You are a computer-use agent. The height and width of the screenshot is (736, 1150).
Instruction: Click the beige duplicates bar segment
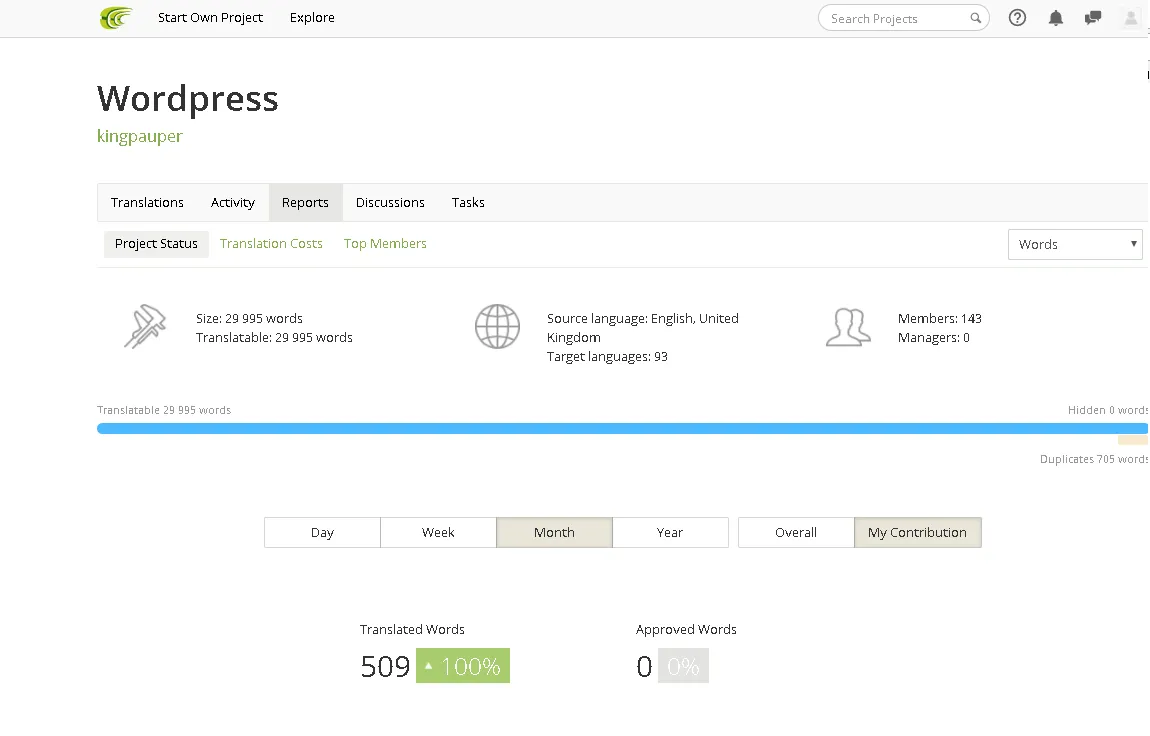[x=1132, y=440]
